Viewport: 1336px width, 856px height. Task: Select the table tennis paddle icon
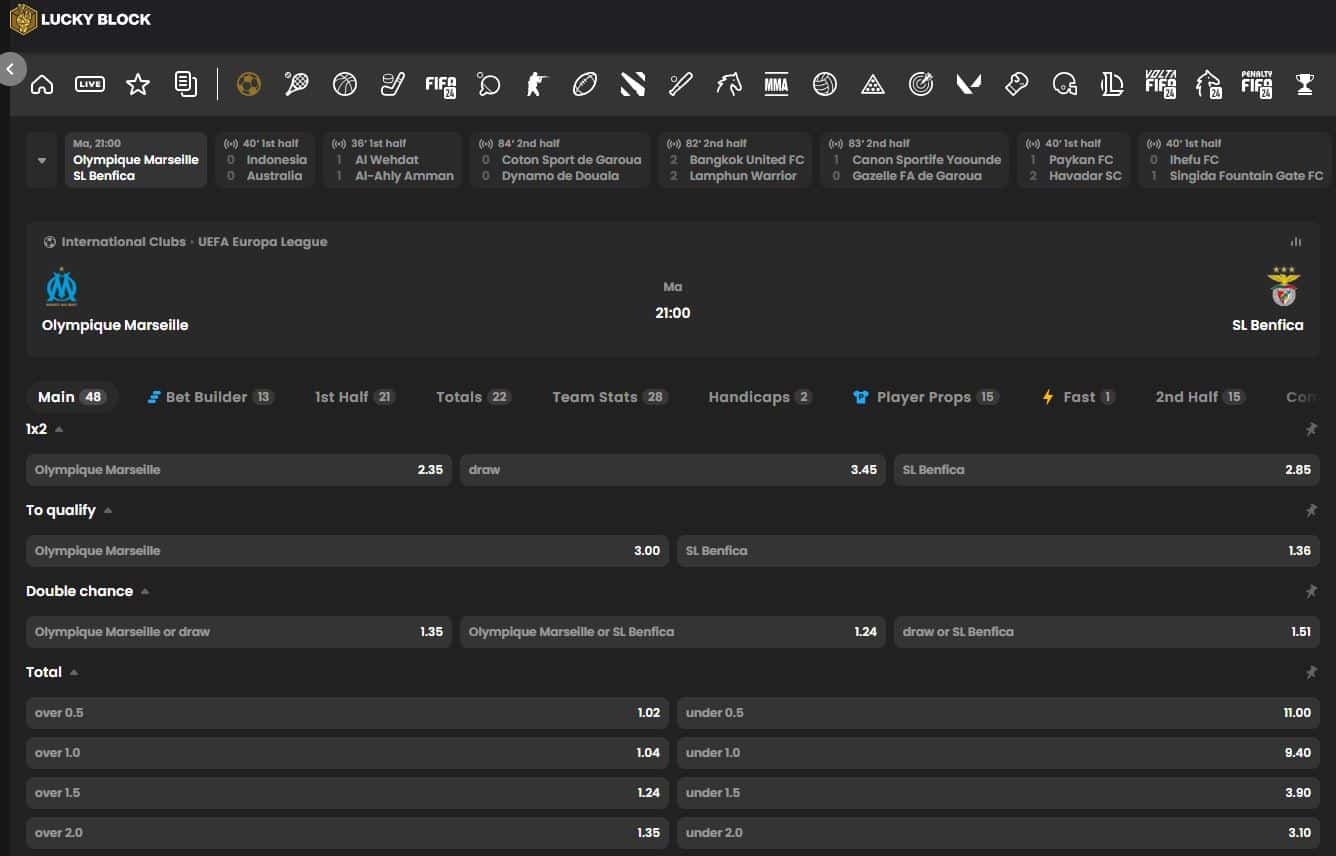pos(489,84)
